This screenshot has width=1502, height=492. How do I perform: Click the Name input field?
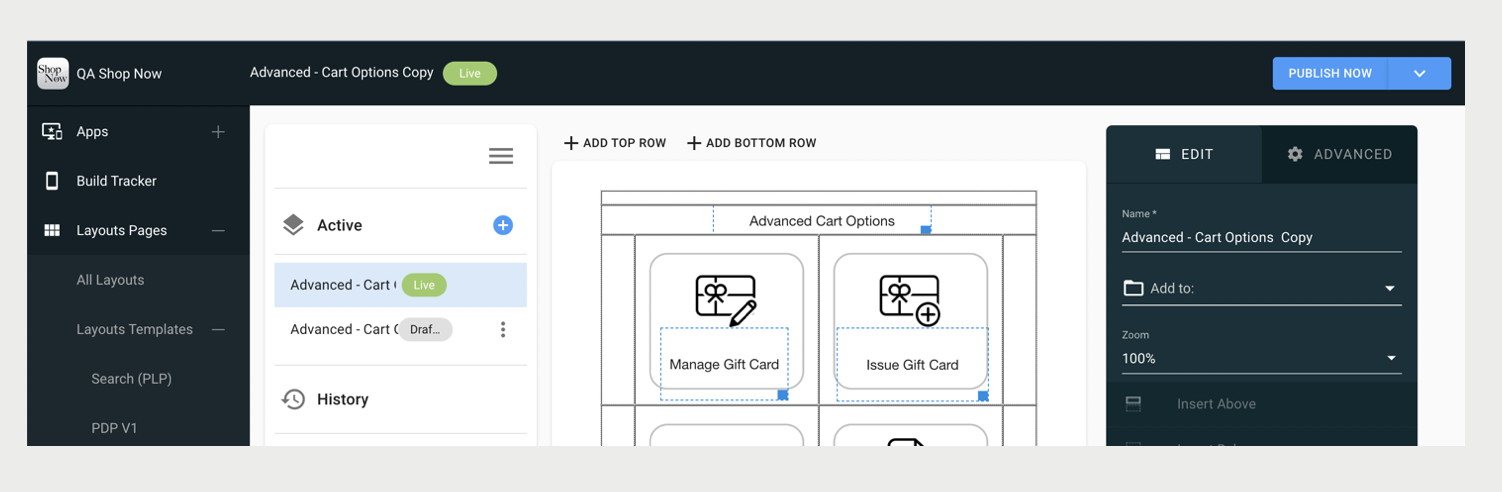[x=1261, y=237]
